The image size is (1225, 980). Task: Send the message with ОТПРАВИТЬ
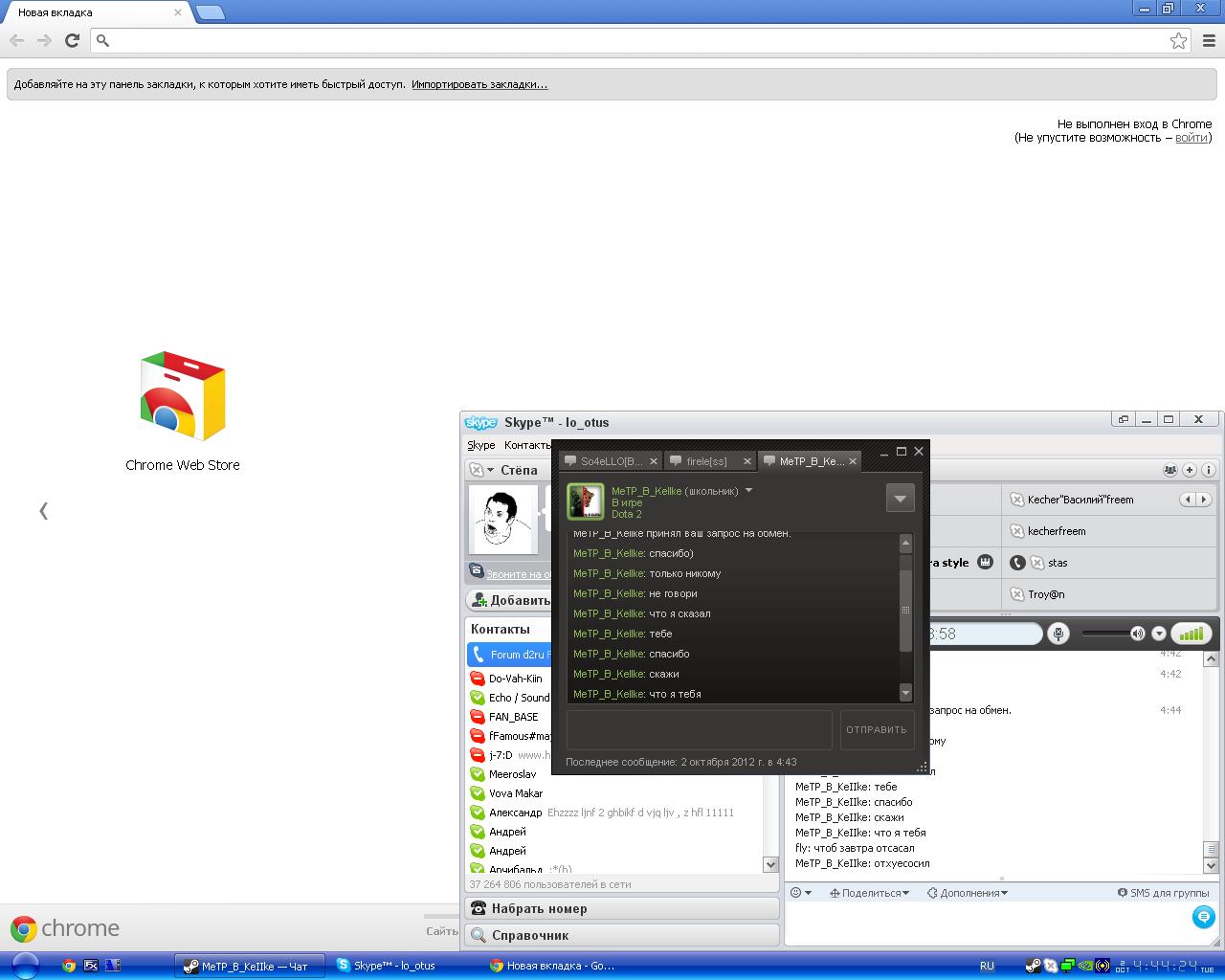pyautogui.click(x=876, y=729)
